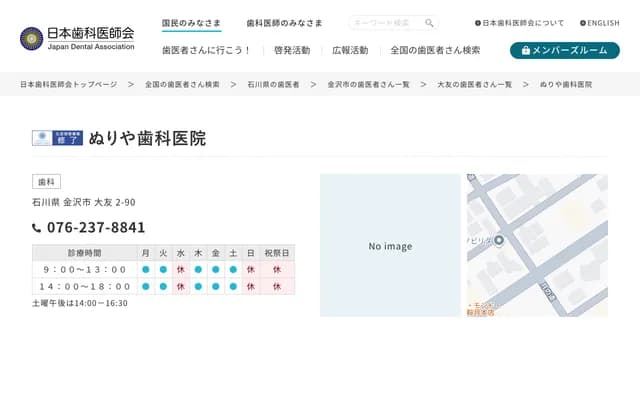Go to 全国の歯医者さん検索 in navigation
The height and width of the screenshot is (400, 640).
point(435,50)
